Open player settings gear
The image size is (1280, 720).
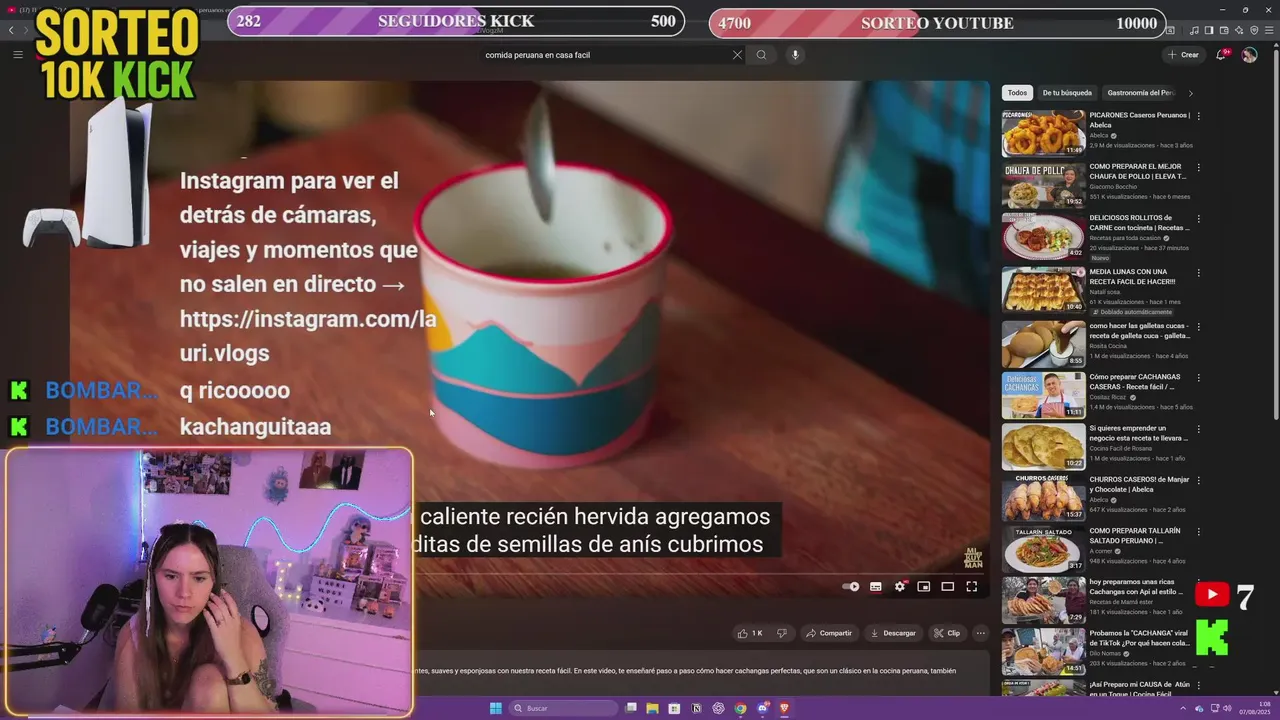900,587
